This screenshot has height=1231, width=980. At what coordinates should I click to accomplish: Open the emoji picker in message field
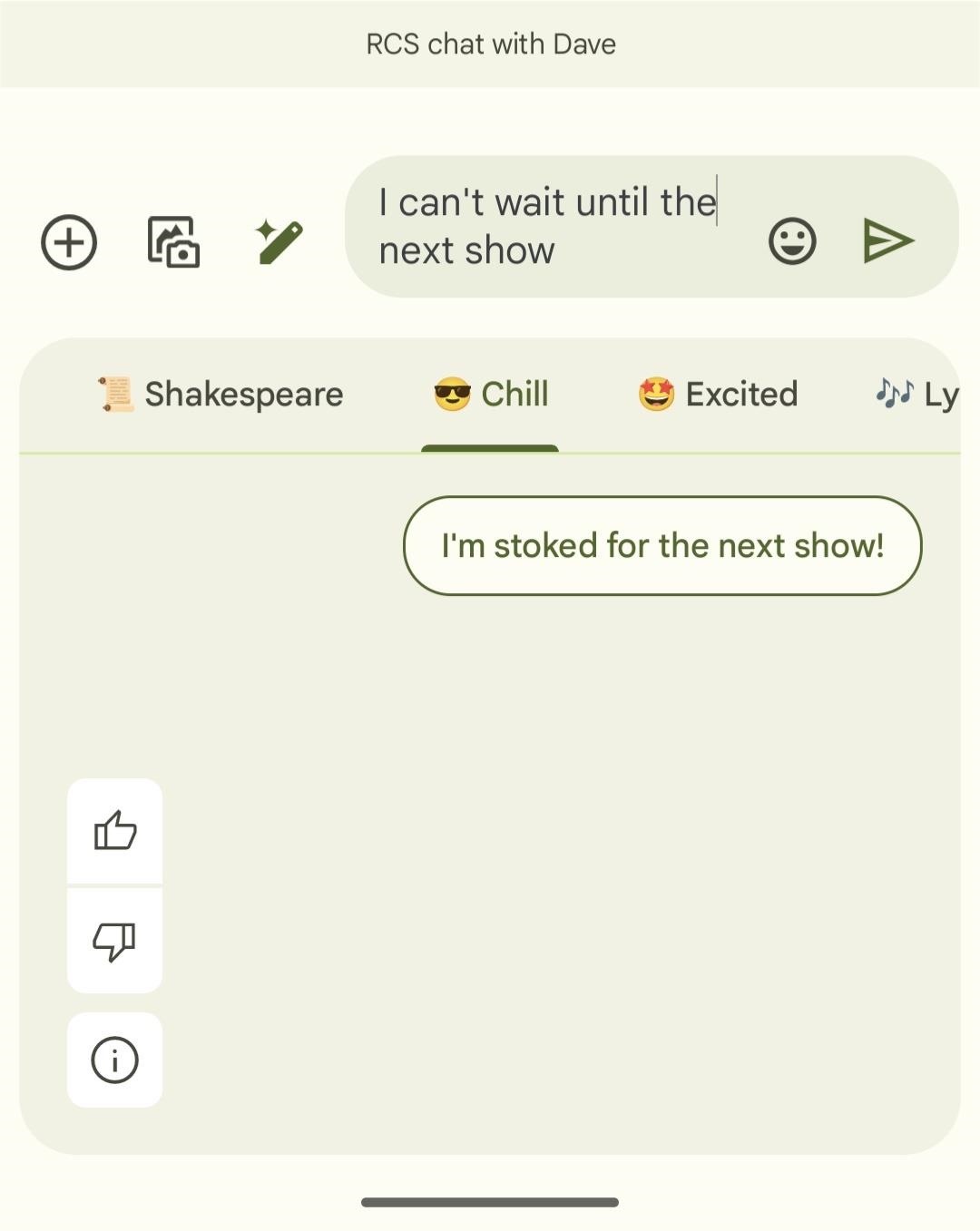[792, 241]
